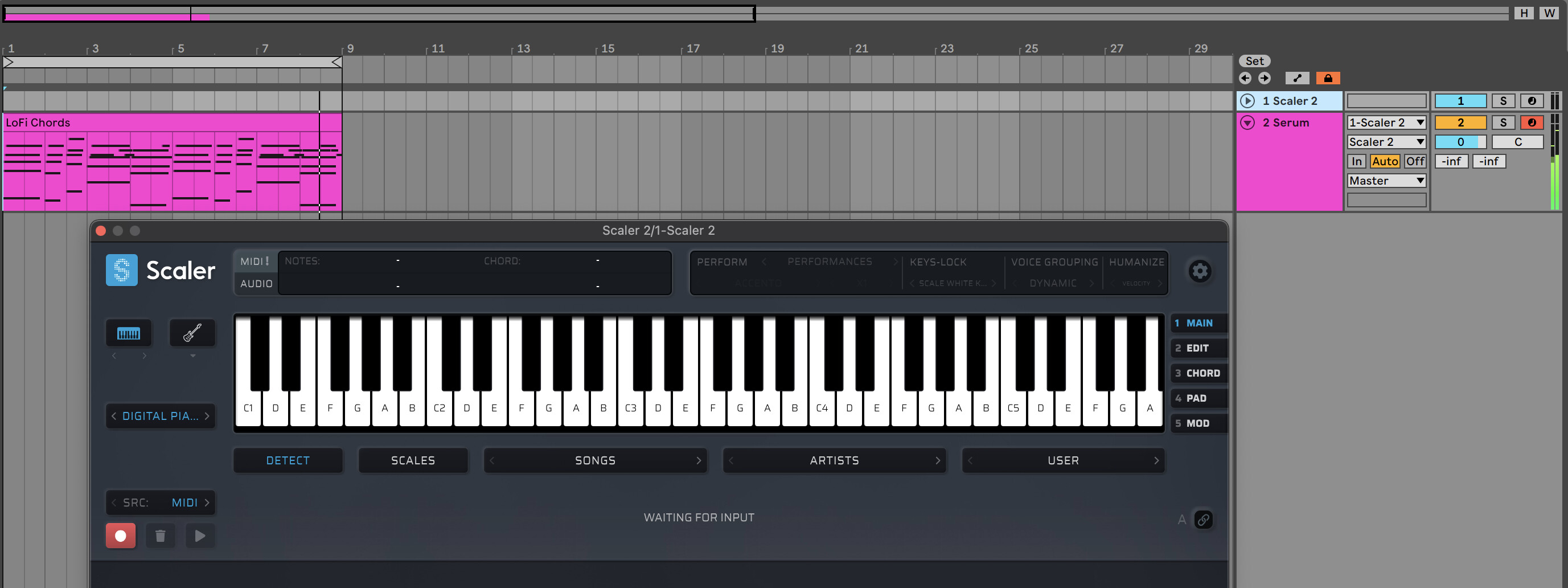The width and height of the screenshot is (1568, 588).
Task: Play the C3 key on Scaler keyboard
Action: click(630, 409)
